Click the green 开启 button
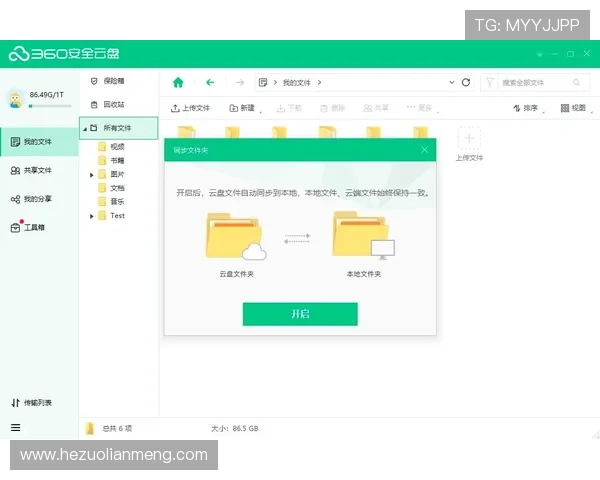 pos(299,314)
